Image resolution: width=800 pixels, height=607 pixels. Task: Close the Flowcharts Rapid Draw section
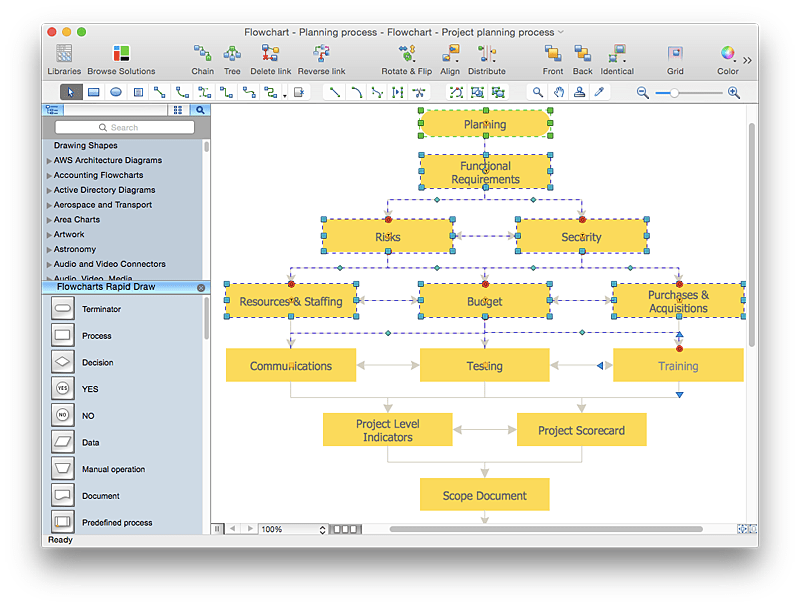[201, 287]
